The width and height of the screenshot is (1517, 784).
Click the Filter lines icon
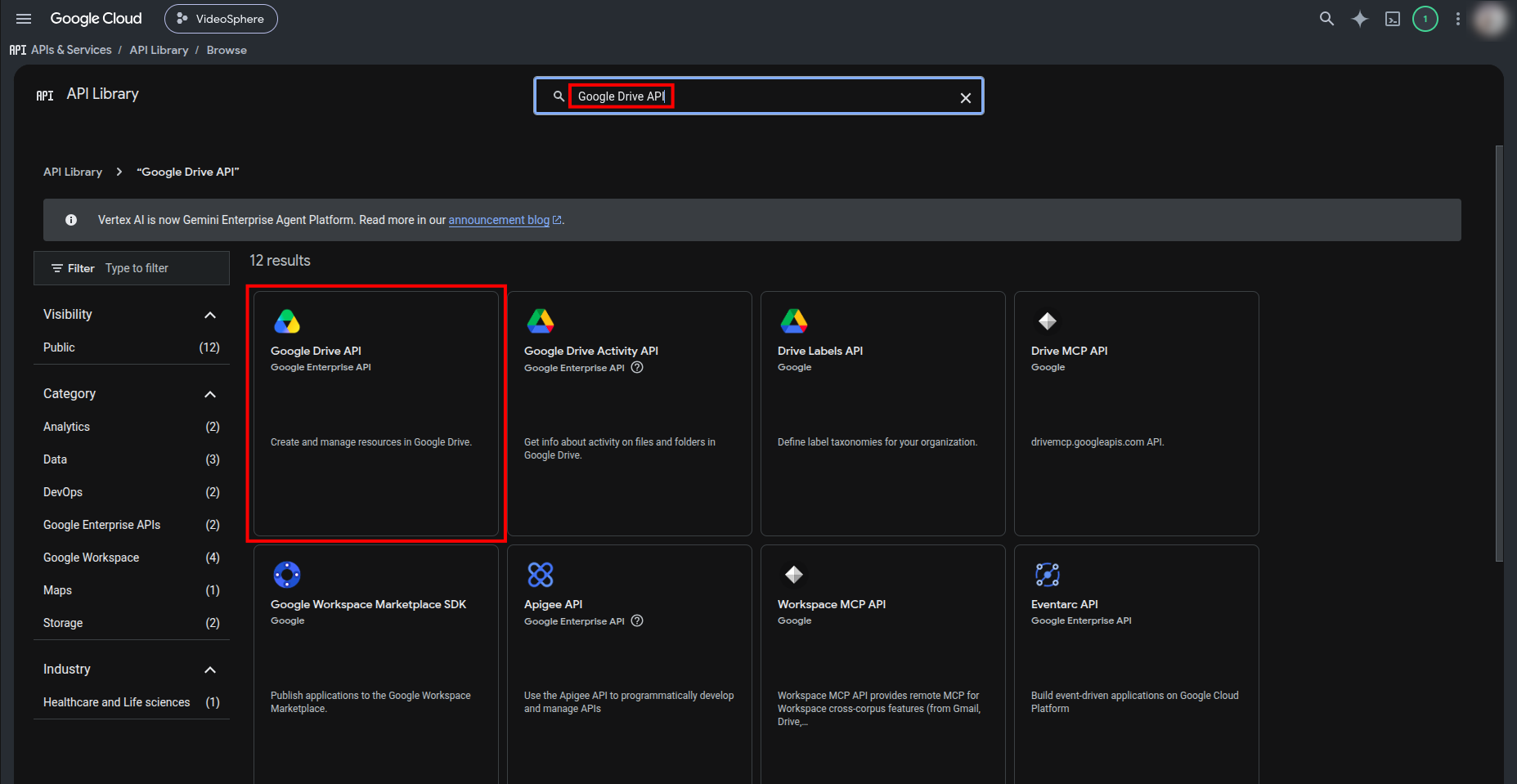(57, 268)
